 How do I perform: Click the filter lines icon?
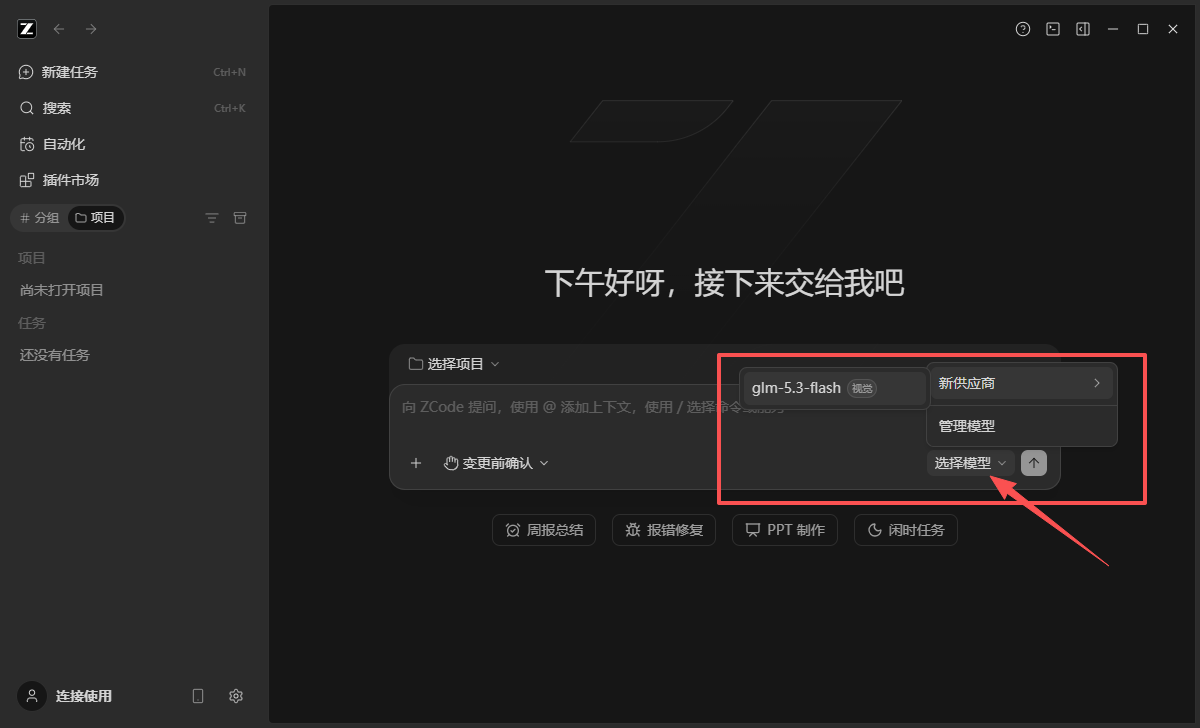(211, 218)
